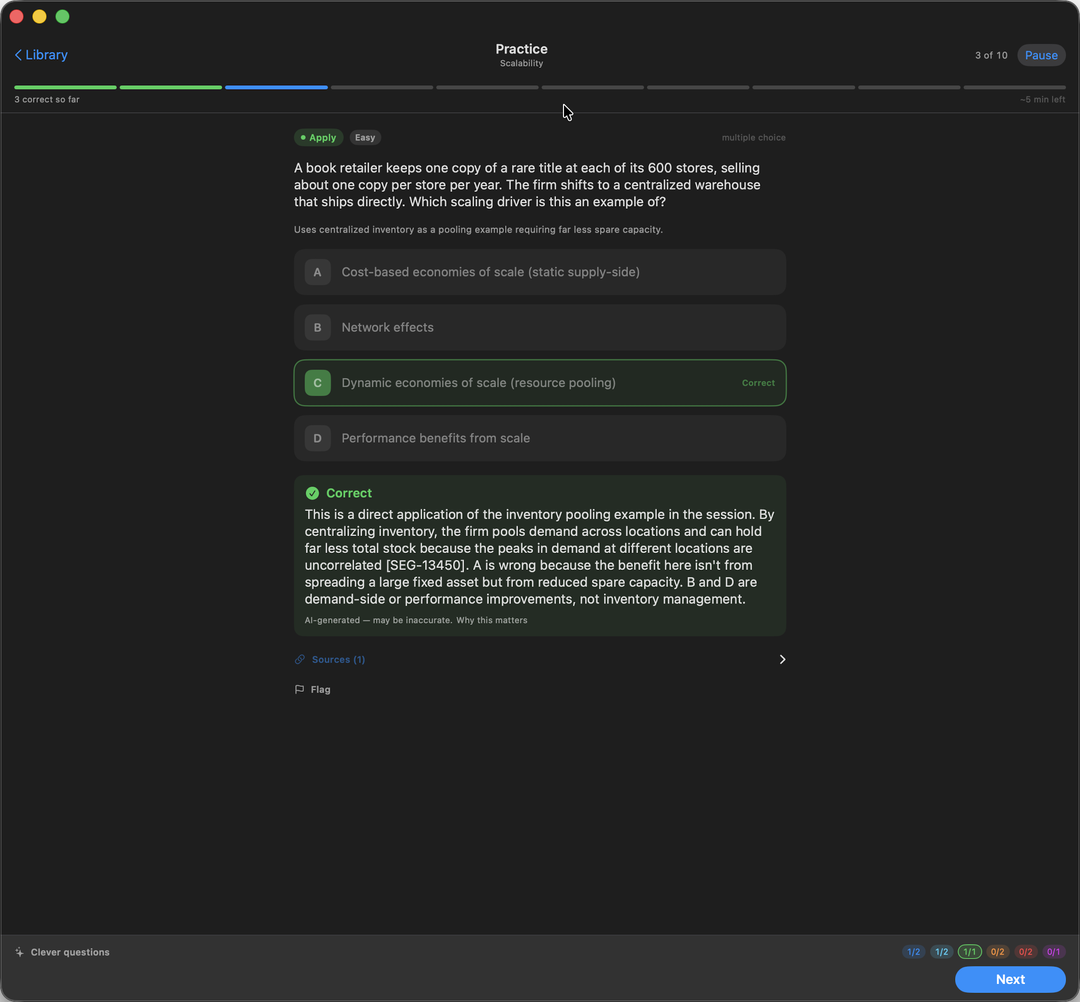Click the sparkle icon beside Clever questions
The image size is (1080, 1002).
19,952
